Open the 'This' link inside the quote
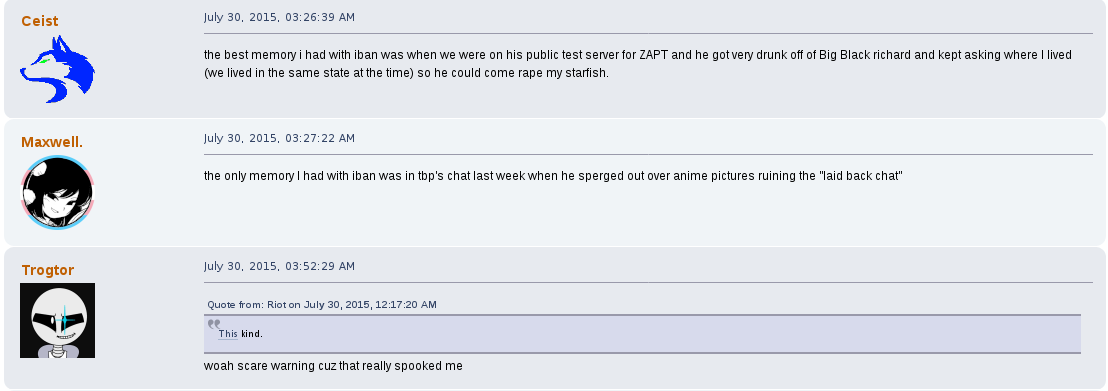The width and height of the screenshot is (1108, 391). click(x=228, y=334)
